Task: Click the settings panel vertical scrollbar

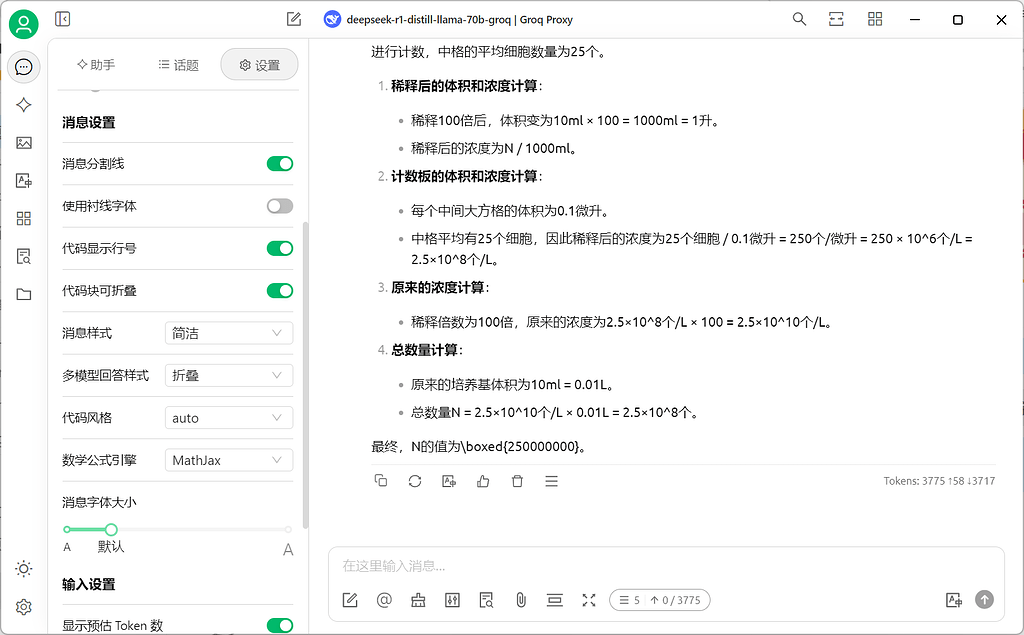Action: [305, 376]
